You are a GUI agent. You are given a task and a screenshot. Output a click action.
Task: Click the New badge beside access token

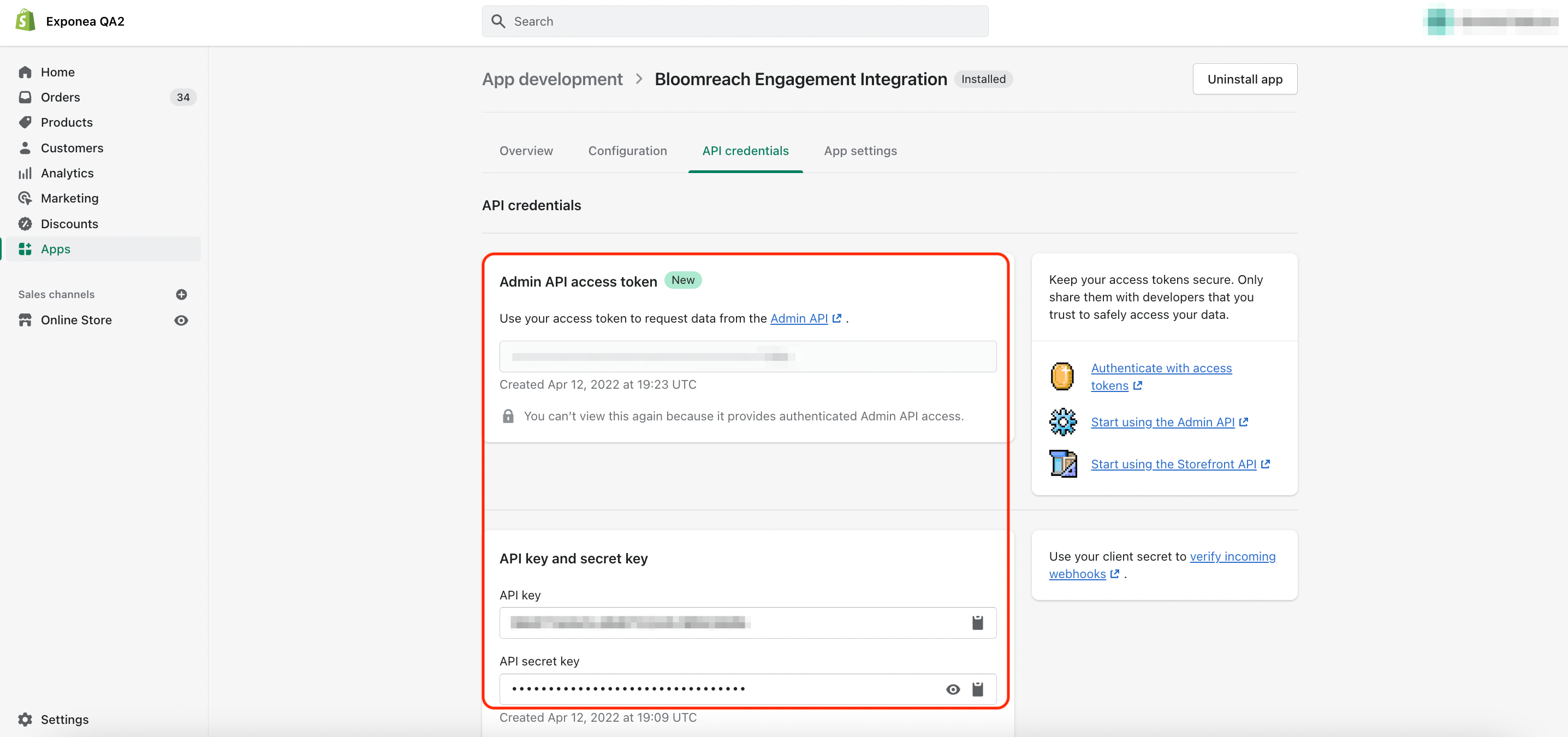(x=683, y=280)
